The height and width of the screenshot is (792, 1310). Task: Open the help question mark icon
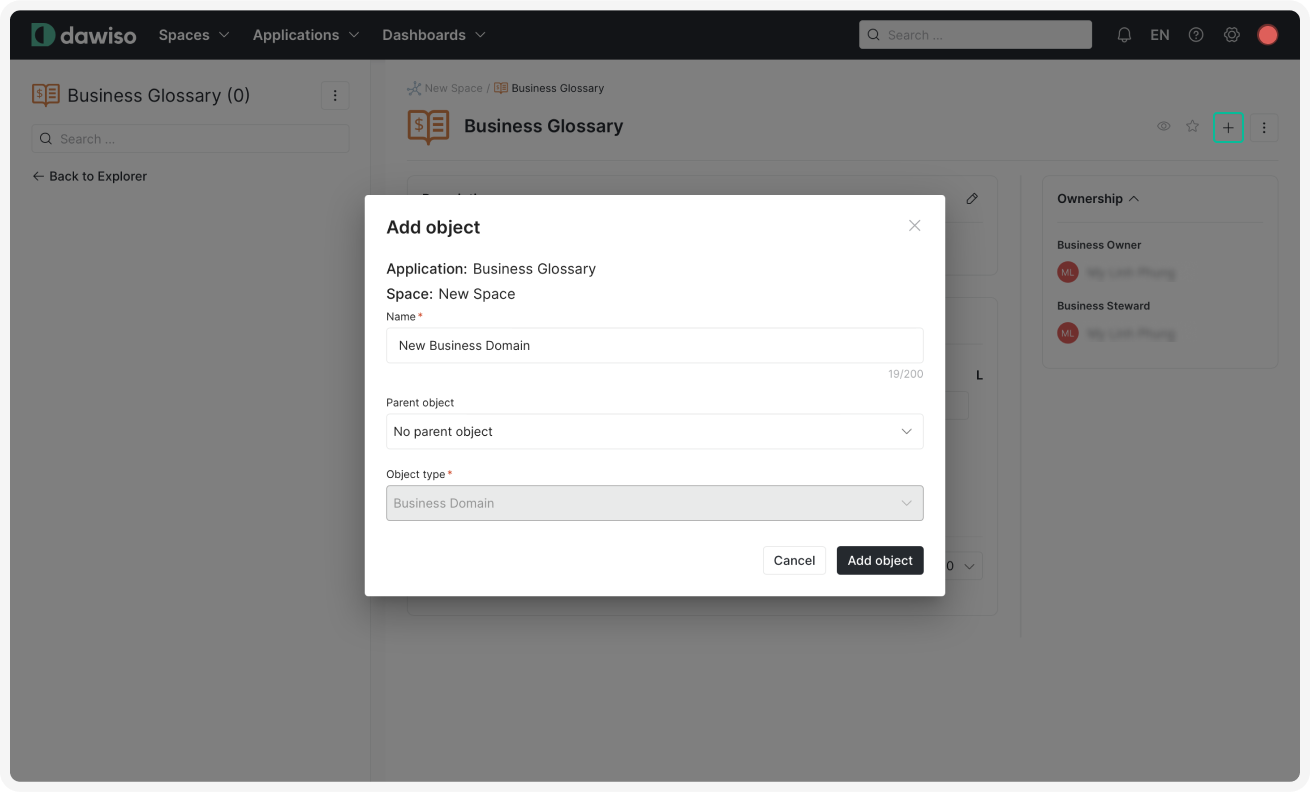pos(1196,34)
